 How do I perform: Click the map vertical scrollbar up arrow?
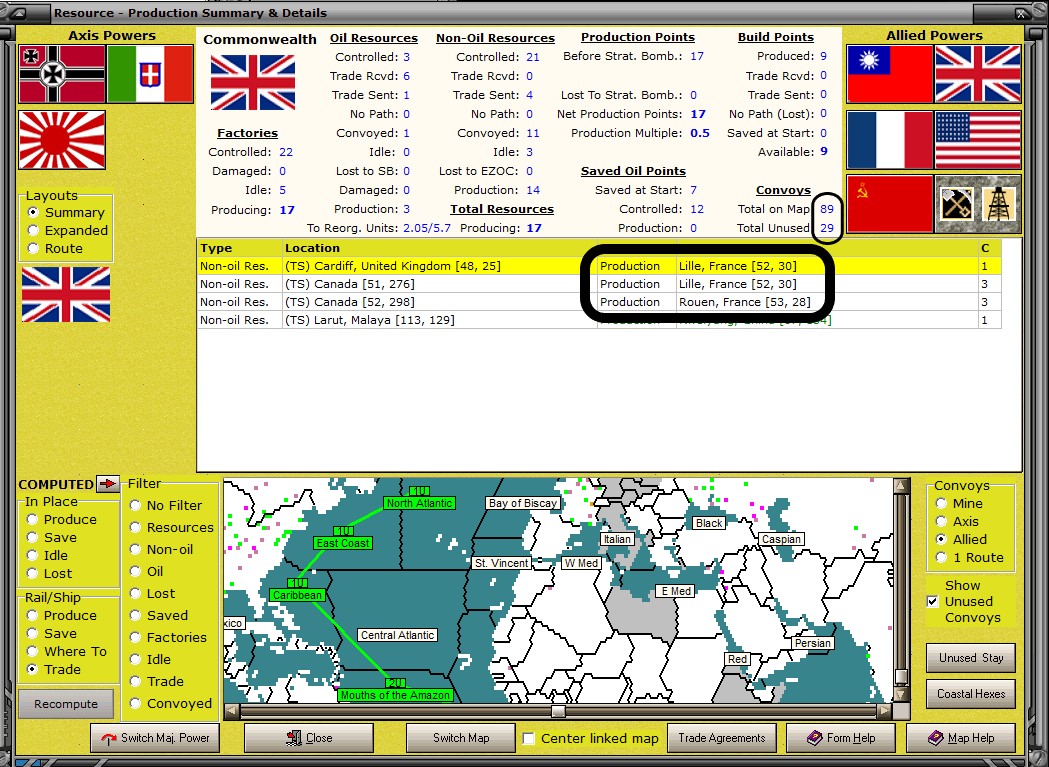(x=900, y=485)
